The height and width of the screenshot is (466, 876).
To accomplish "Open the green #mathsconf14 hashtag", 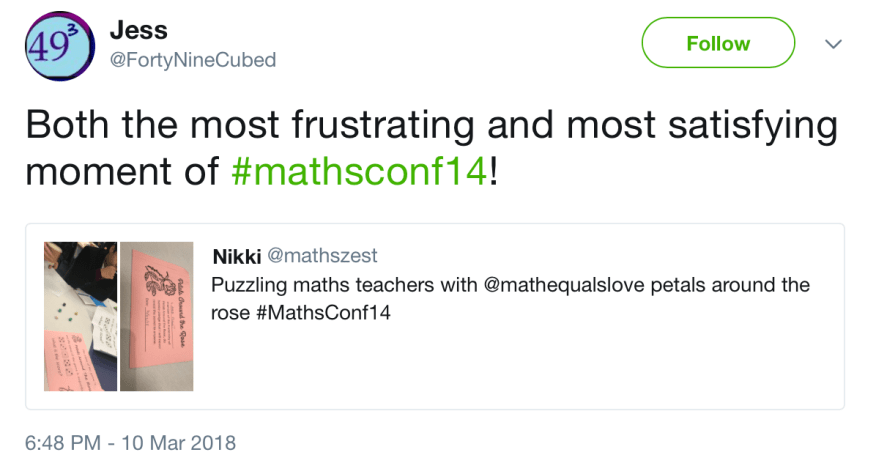I will tap(360, 170).
